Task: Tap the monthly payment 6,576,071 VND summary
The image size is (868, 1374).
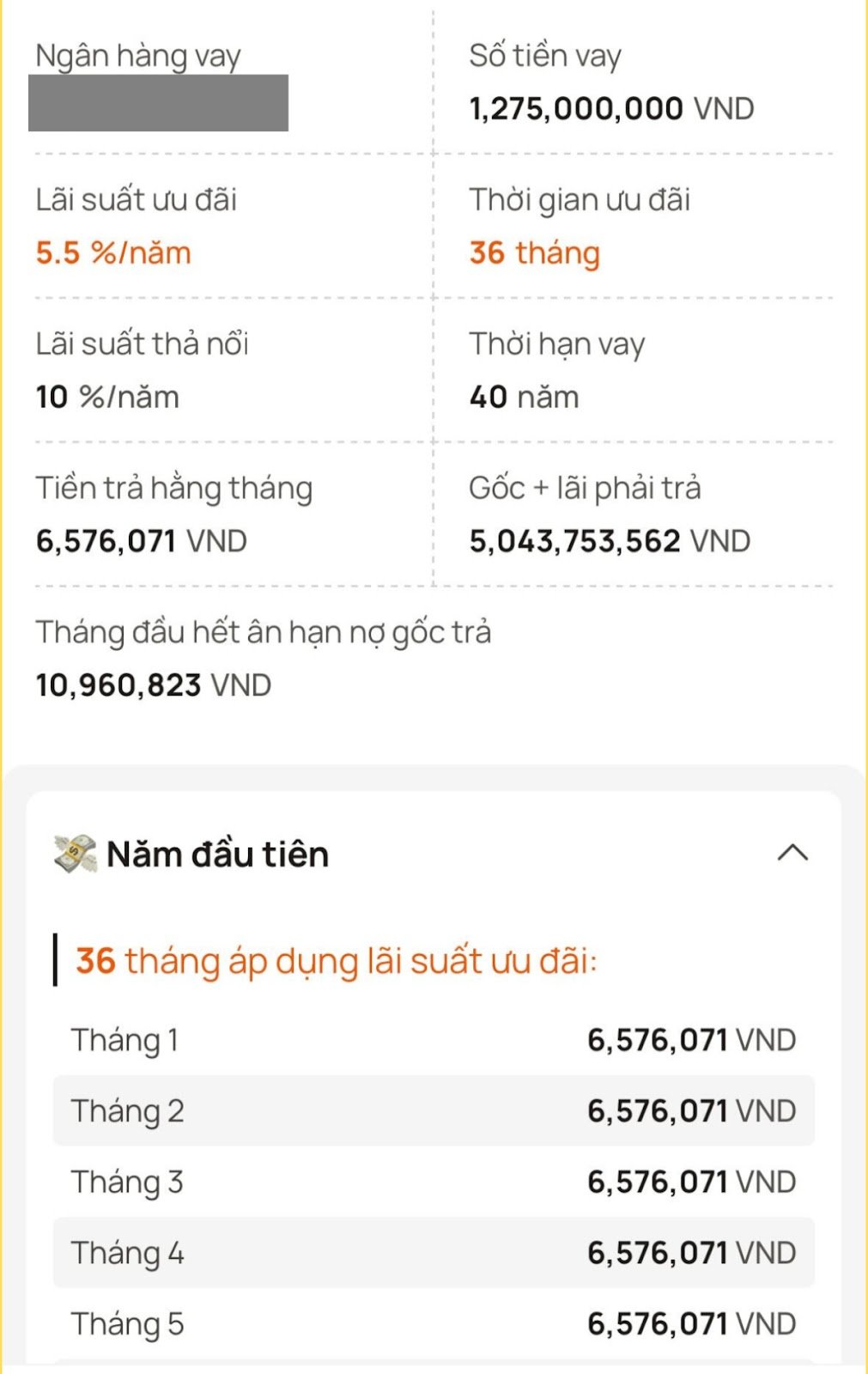Action: pos(142,542)
